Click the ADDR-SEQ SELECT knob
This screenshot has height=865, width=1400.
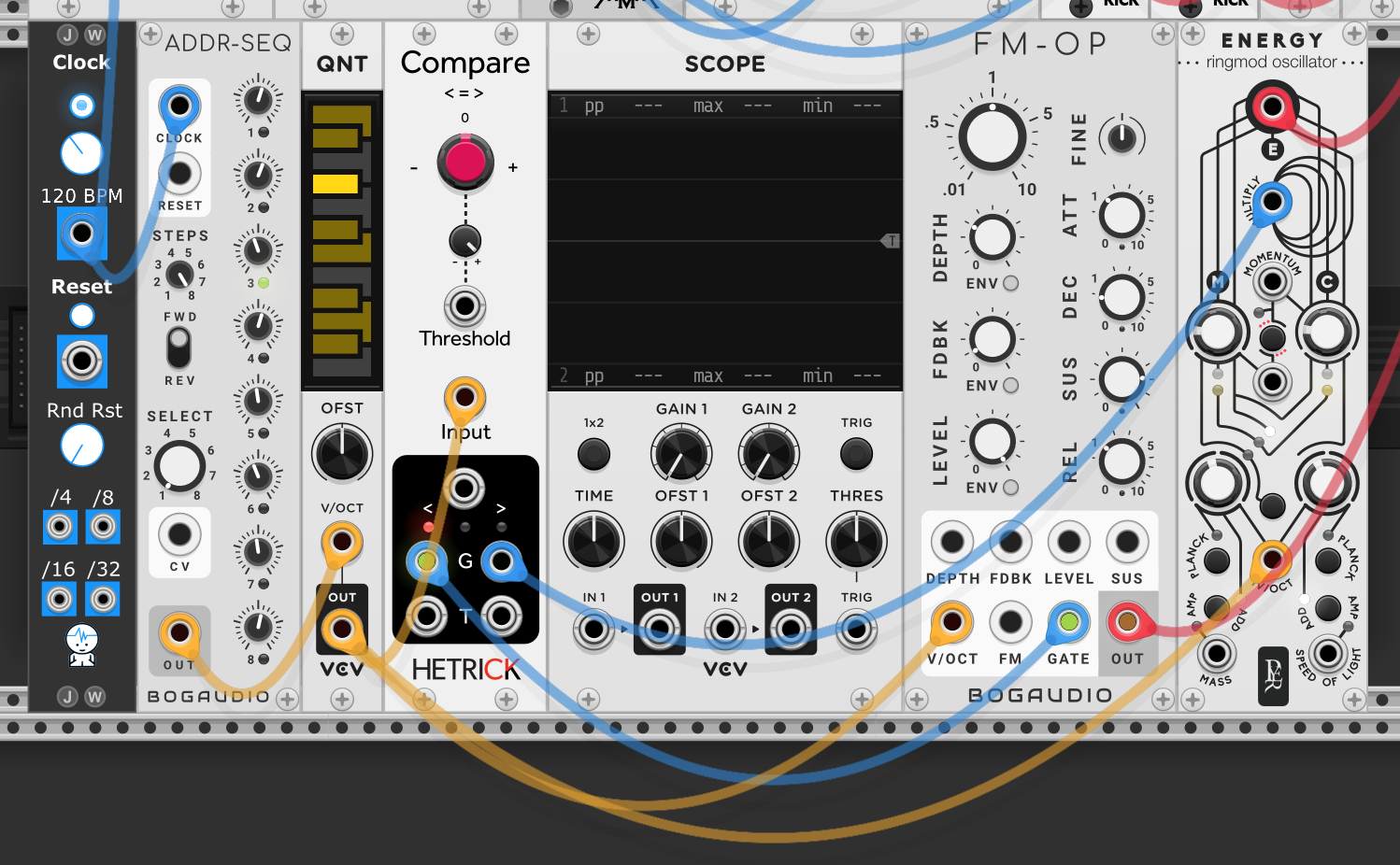[x=179, y=464]
